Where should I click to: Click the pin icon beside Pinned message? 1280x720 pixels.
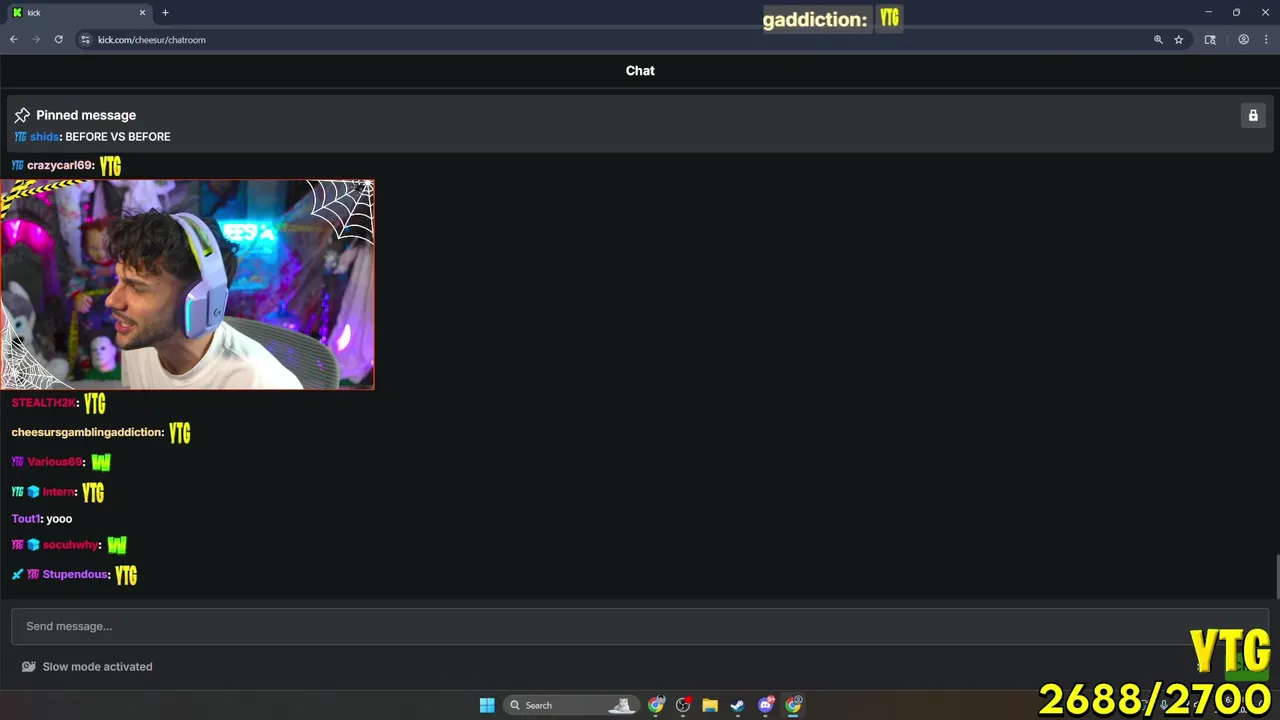pyautogui.click(x=22, y=115)
